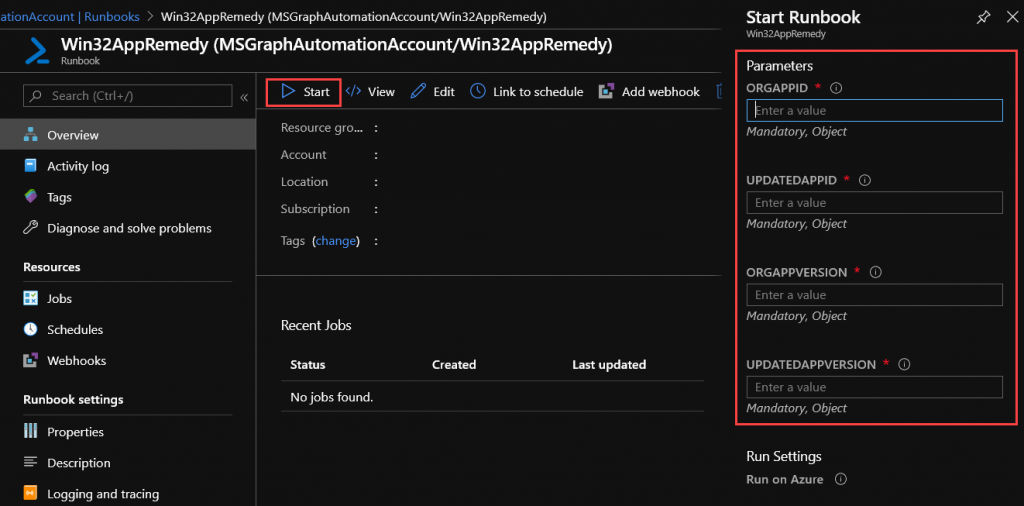Open Description in Runbook settings

(x=78, y=463)
